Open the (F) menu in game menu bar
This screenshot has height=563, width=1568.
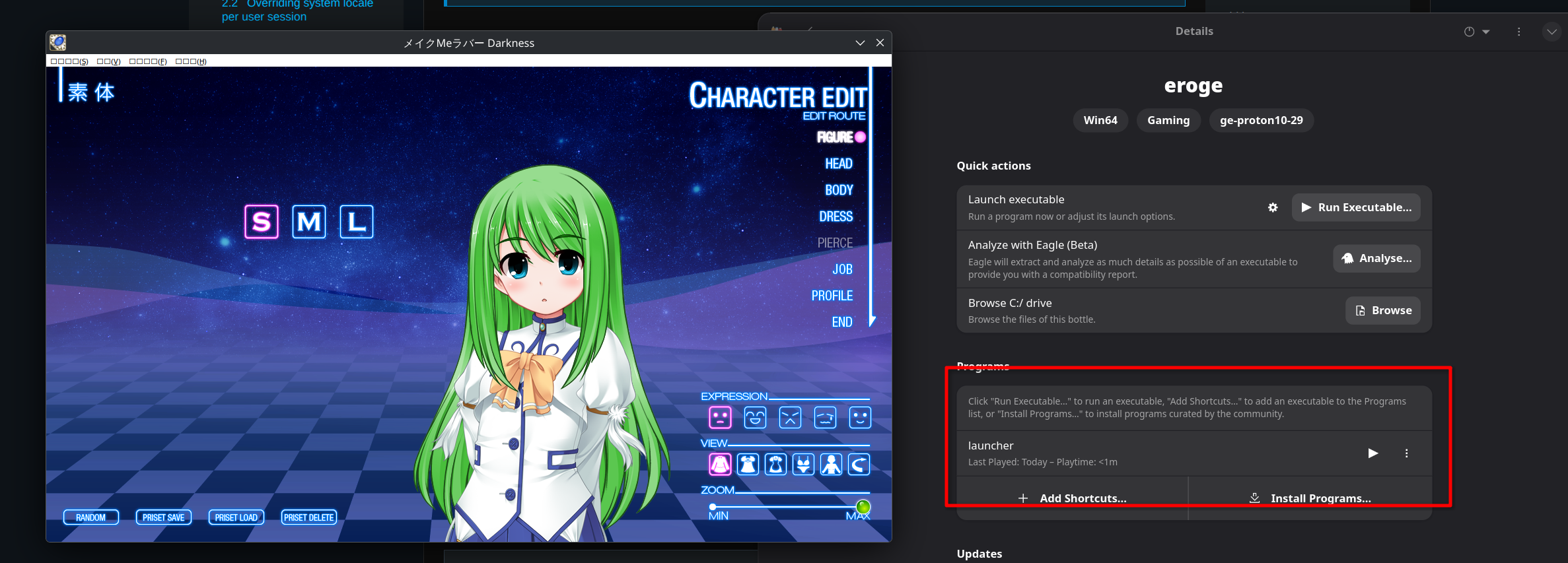click(x=148, y=61)
